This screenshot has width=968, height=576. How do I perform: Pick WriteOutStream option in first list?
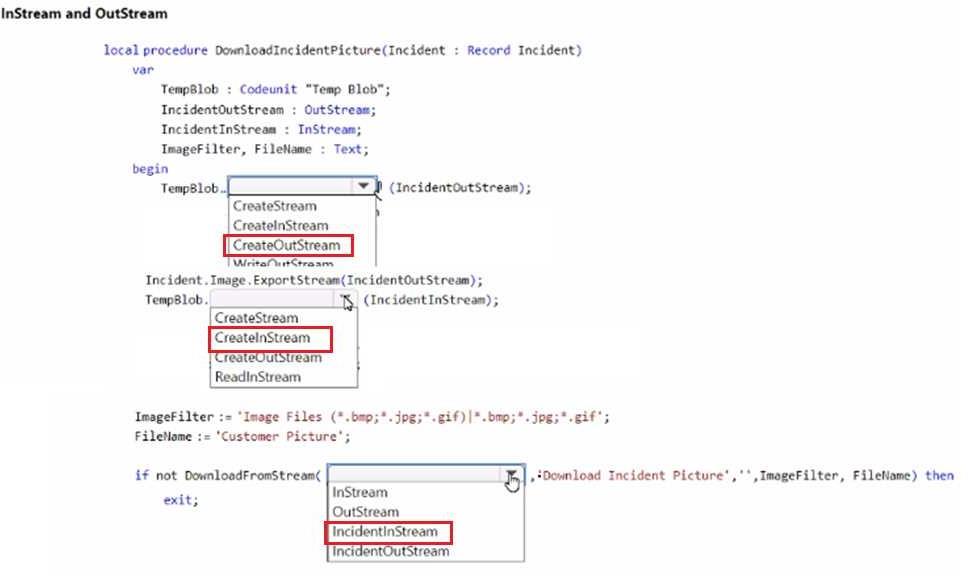283,262
